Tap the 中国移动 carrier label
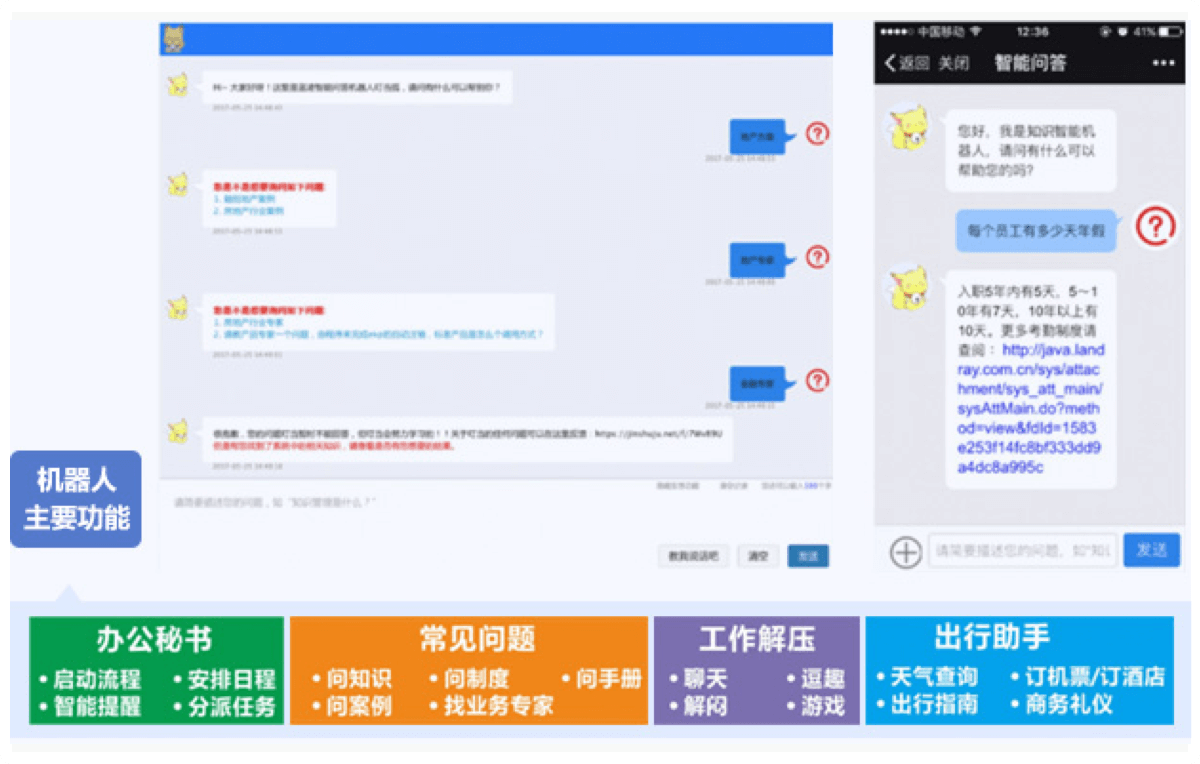 [941, 32]
